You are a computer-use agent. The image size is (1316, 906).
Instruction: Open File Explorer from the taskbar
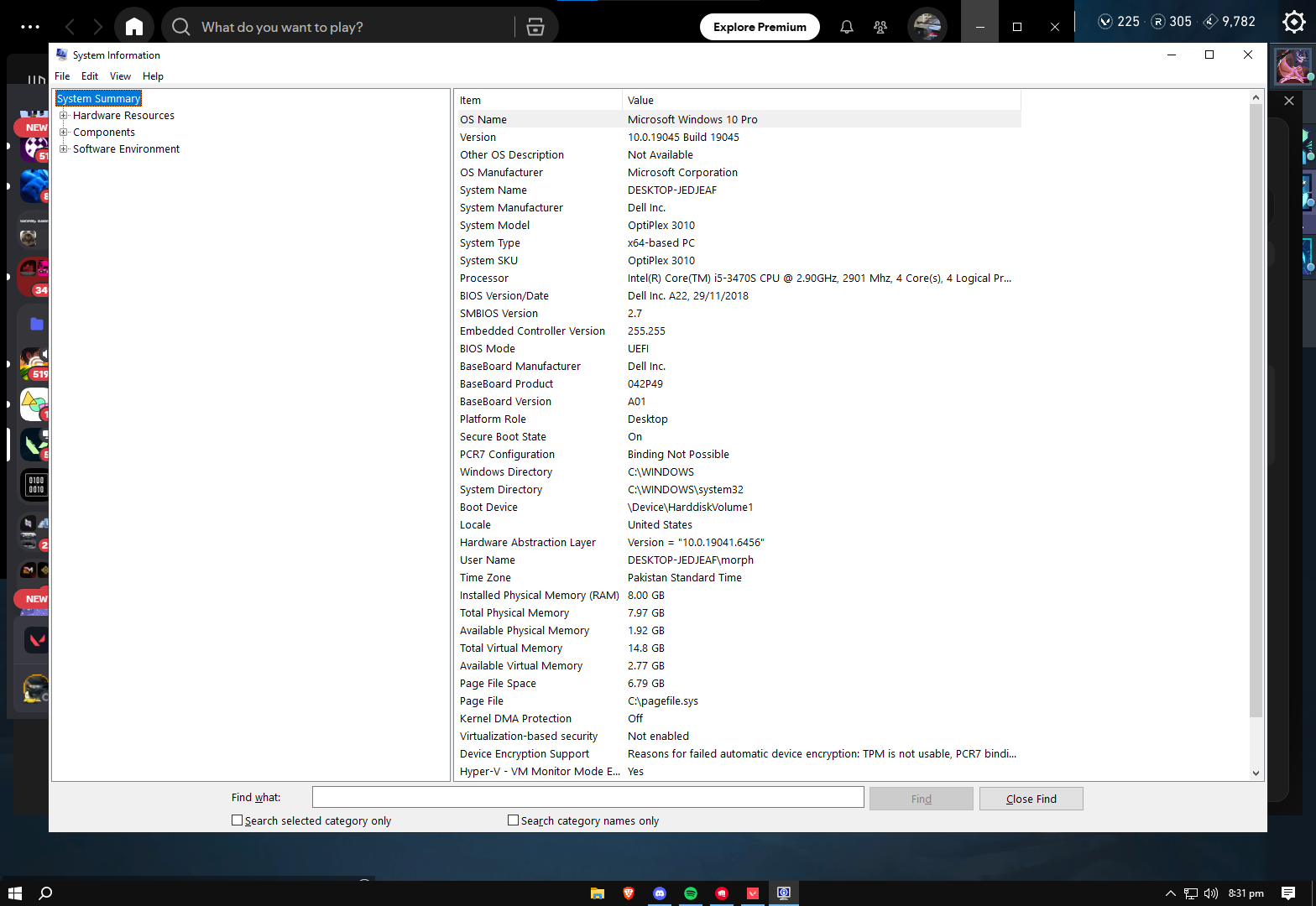point(598,893)
